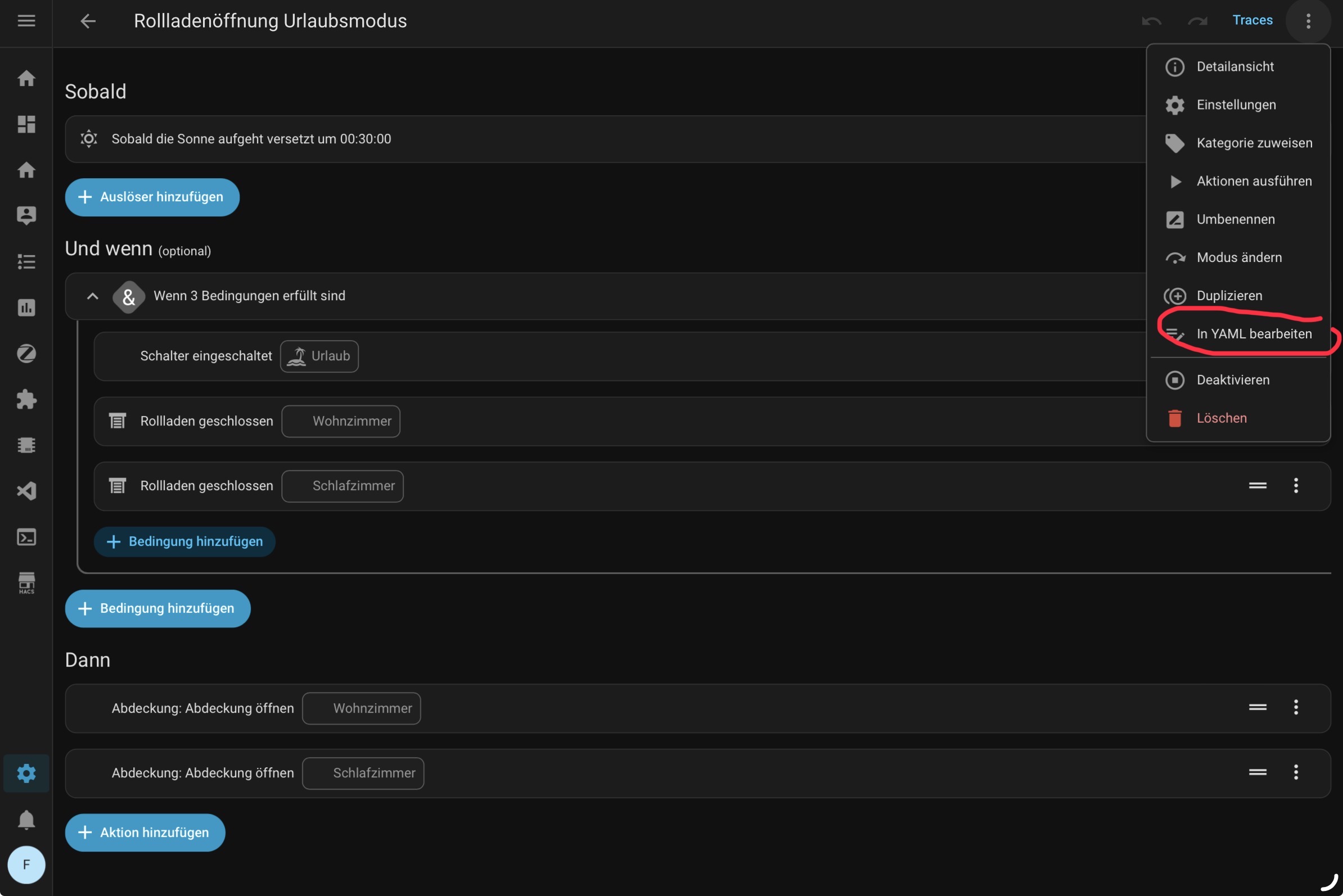Open overflow menu for Wohnzimmer Abdeckung action
This screenshot has height=896, width=1343.
(1296, 708)
